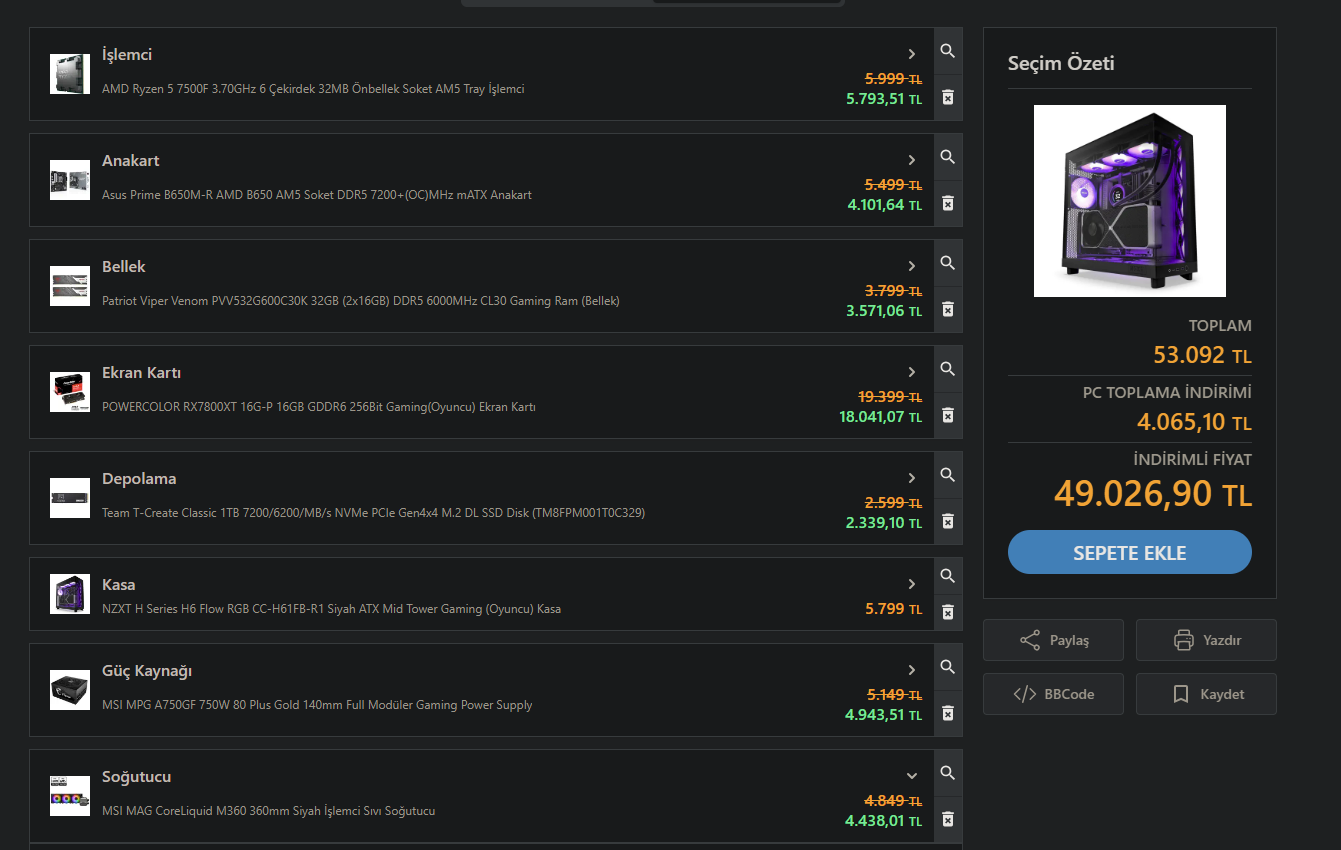Click the search icon for İşlemci row
This screenshot has height=850, width=1341.
[x=947, y=51]
